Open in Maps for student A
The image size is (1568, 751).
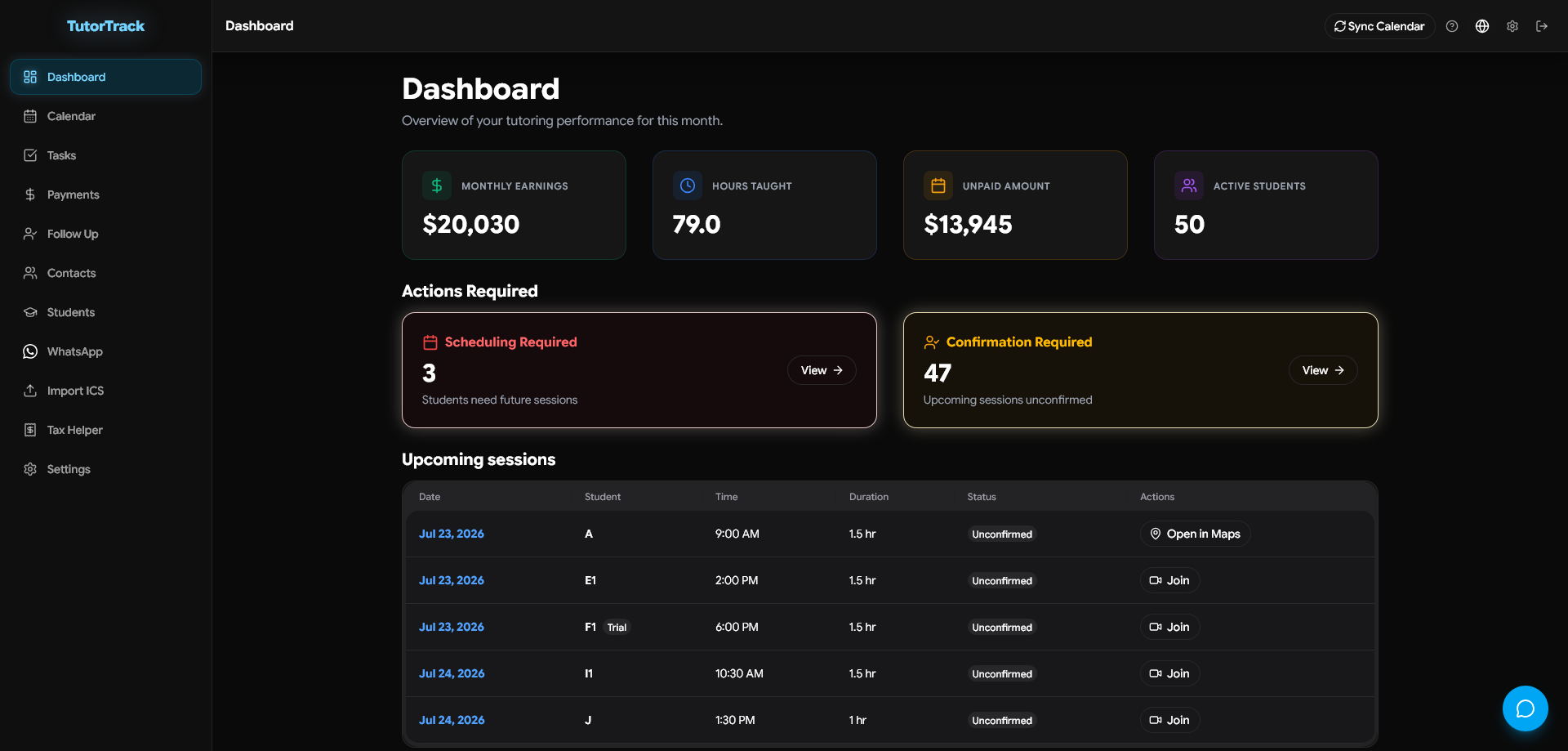(1195, 534)
